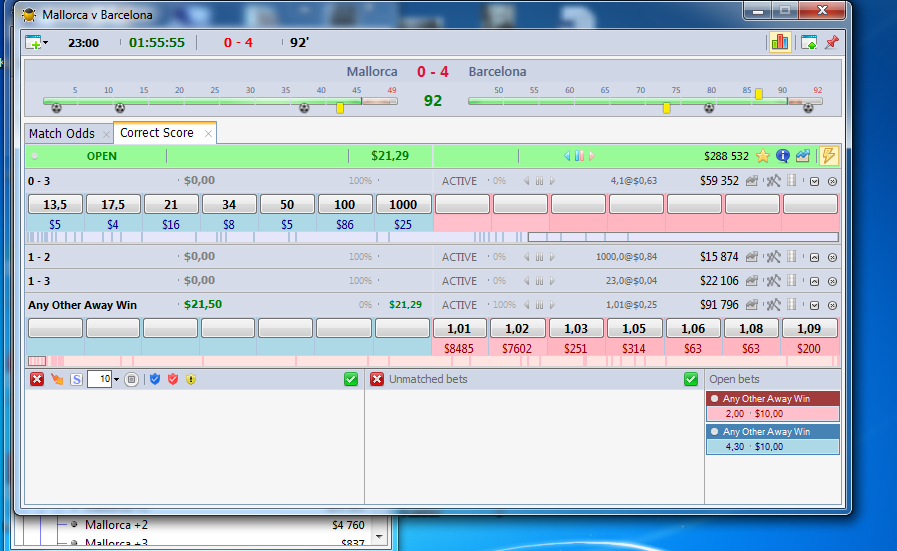Open the stake dropdown arrow next to 10
This screenshot has height=551, width=897.
(x=116, y=379)
